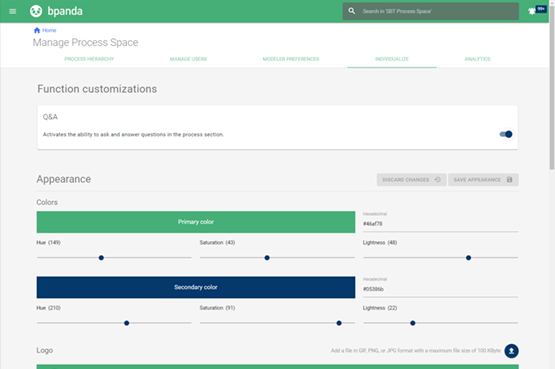This screenshot has width=555, height=369.
Task: Click the navy Secondary color swatch
Action: pyautogui.click(x=196, y=287)
